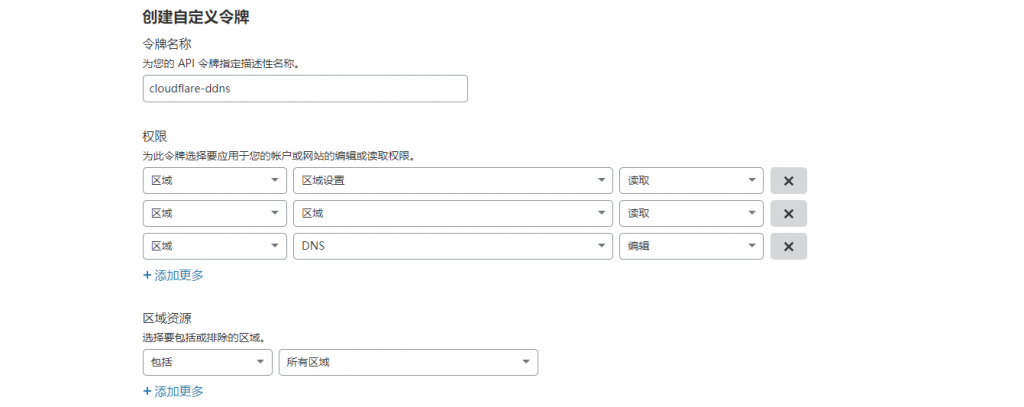The height and width of the screenshot is (407, 1024).
Task: Open the middle 区域 permission dropdown
Action: (452, 214)
